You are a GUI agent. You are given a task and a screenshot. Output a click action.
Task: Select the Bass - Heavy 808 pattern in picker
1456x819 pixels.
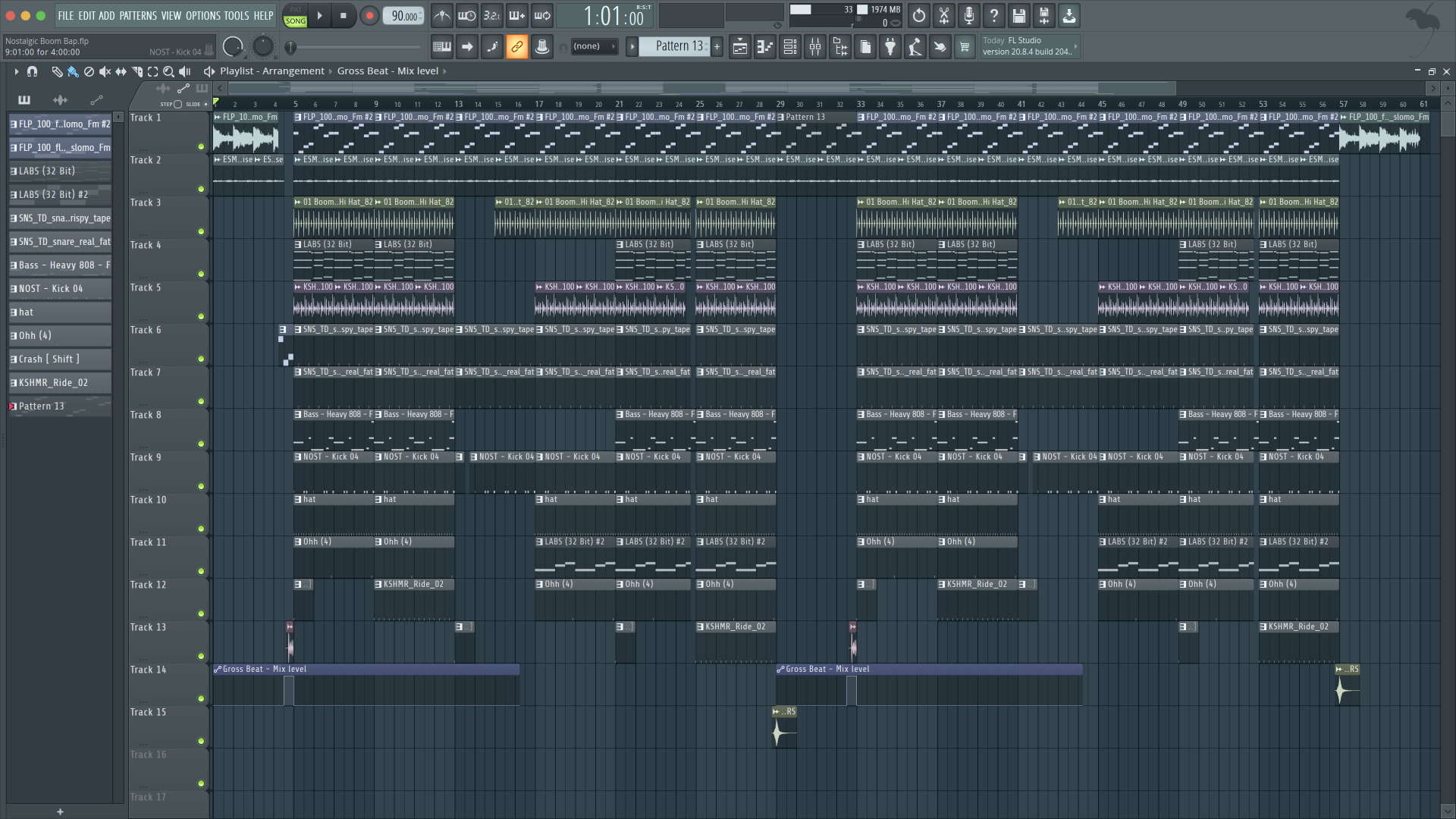60,265
